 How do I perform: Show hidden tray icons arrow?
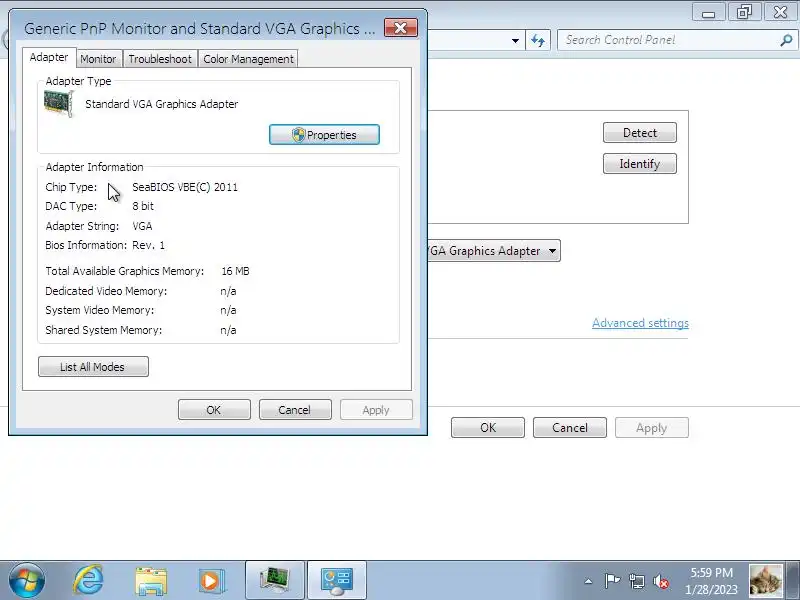coord(588,581)
